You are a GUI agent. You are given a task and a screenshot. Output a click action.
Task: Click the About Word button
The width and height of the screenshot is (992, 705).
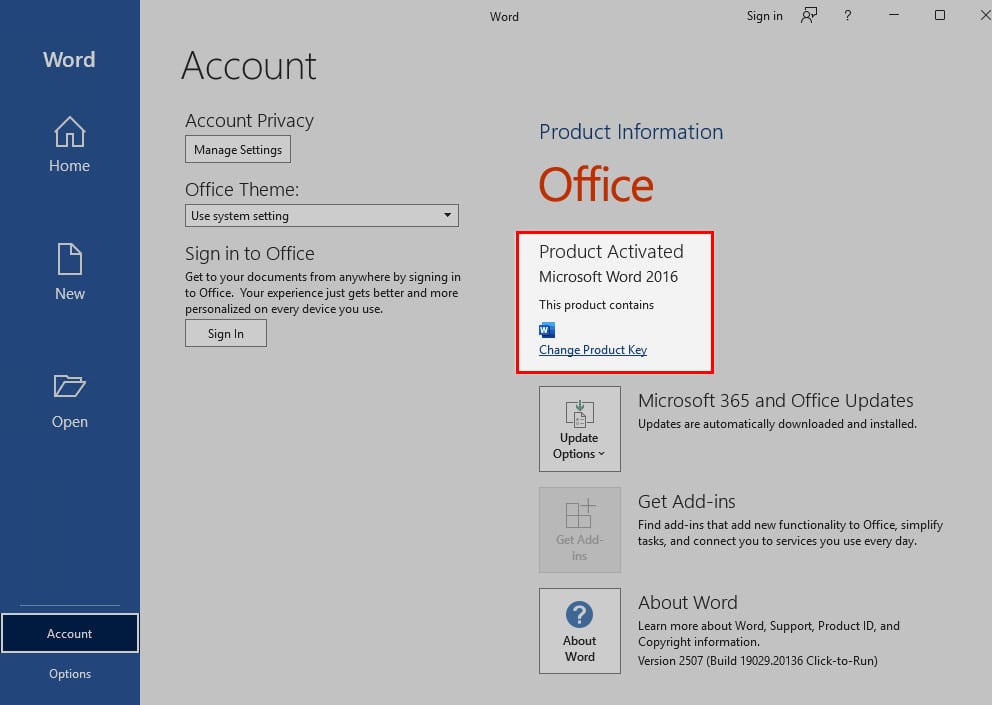coord(580,630)
